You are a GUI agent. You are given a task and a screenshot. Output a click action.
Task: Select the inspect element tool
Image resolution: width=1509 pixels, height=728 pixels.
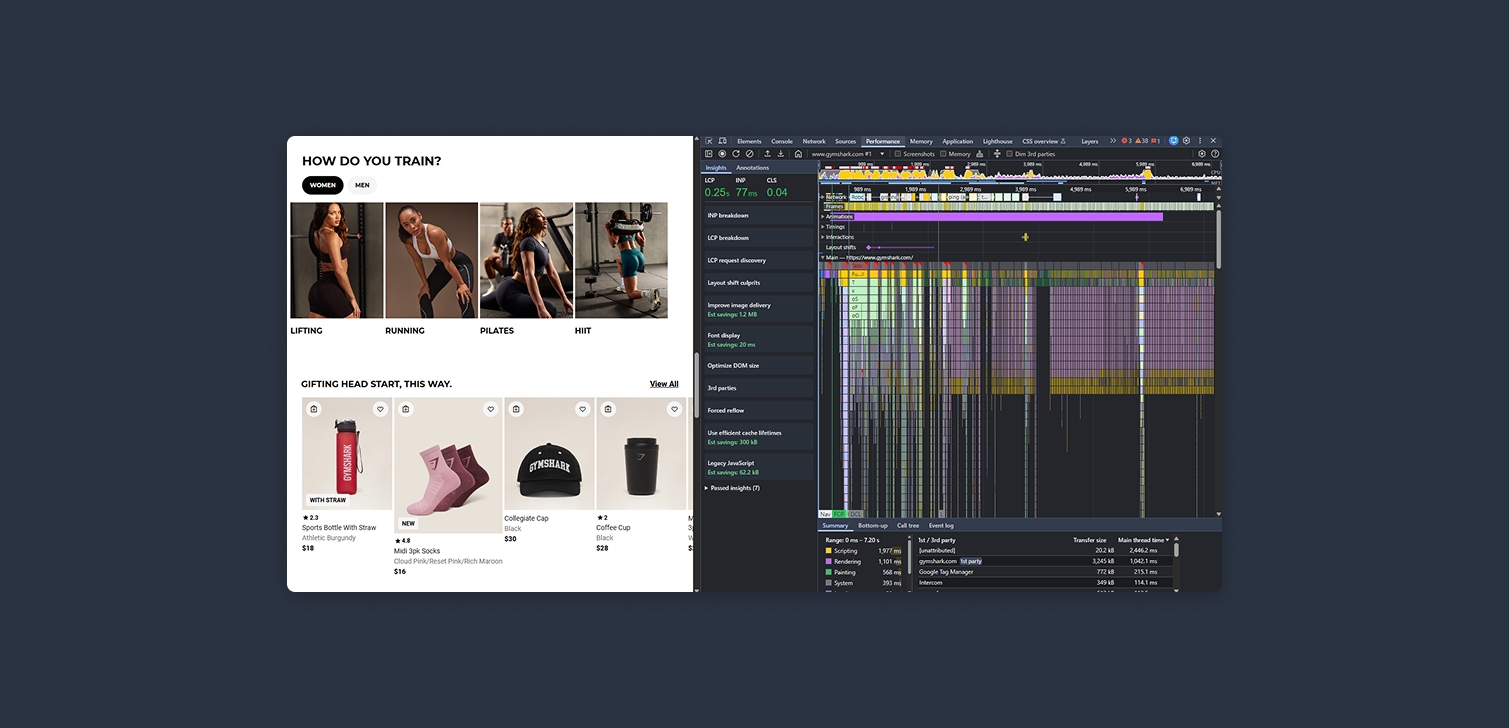708,141
